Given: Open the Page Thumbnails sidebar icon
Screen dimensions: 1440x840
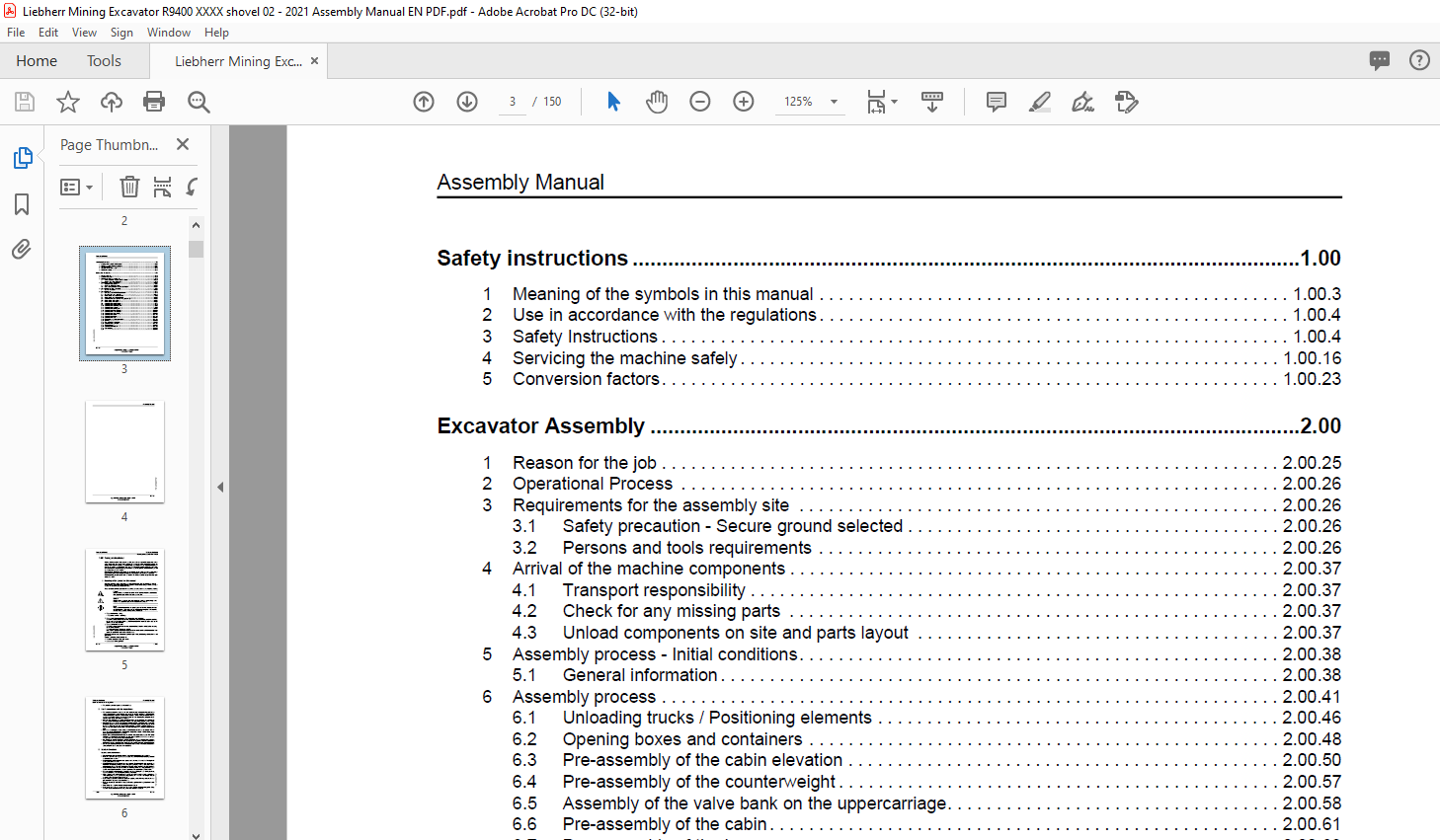Looking at the screenshot, I should click(23, 158).
